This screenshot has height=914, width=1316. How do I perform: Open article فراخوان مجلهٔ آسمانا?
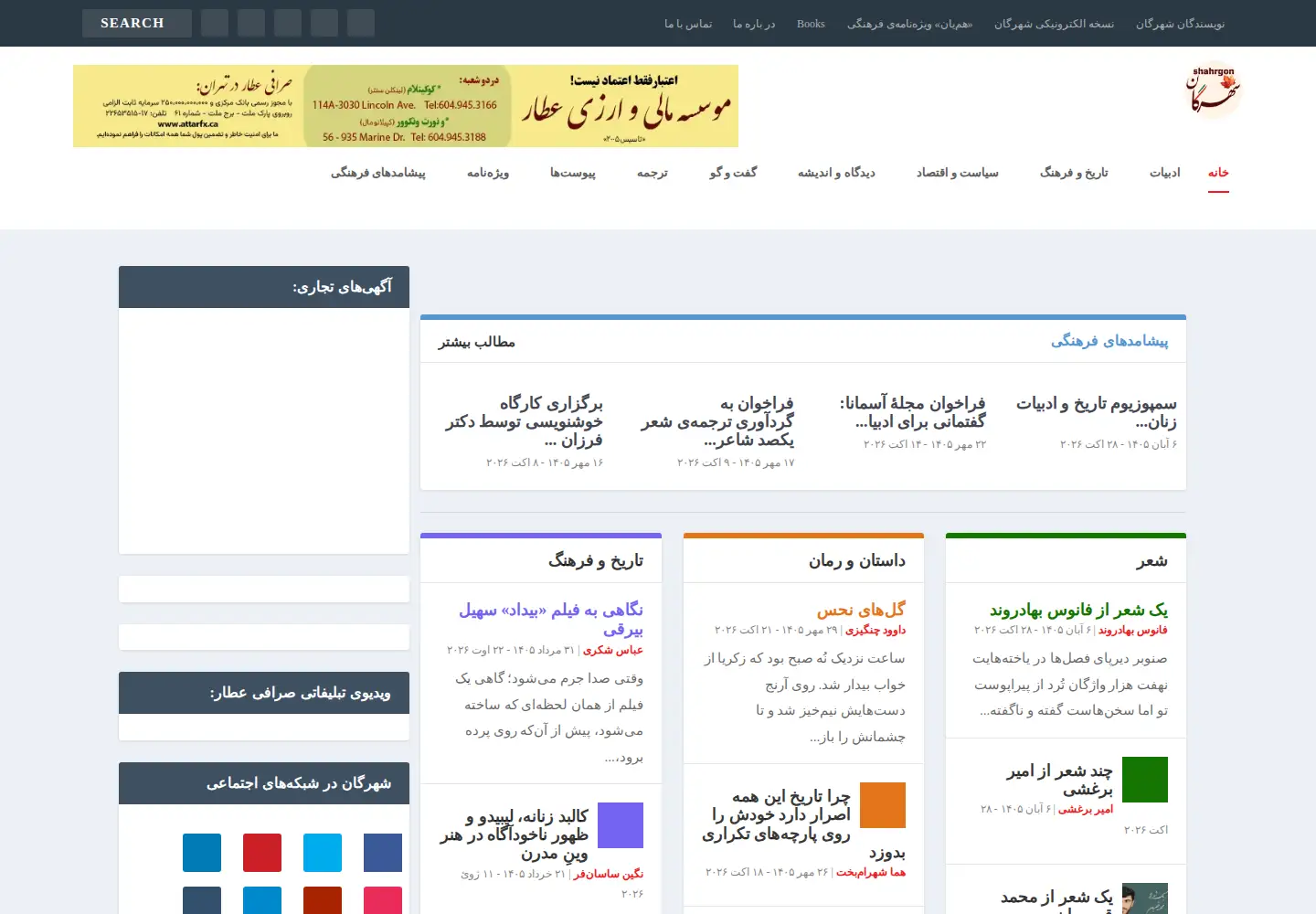[912, 412]
